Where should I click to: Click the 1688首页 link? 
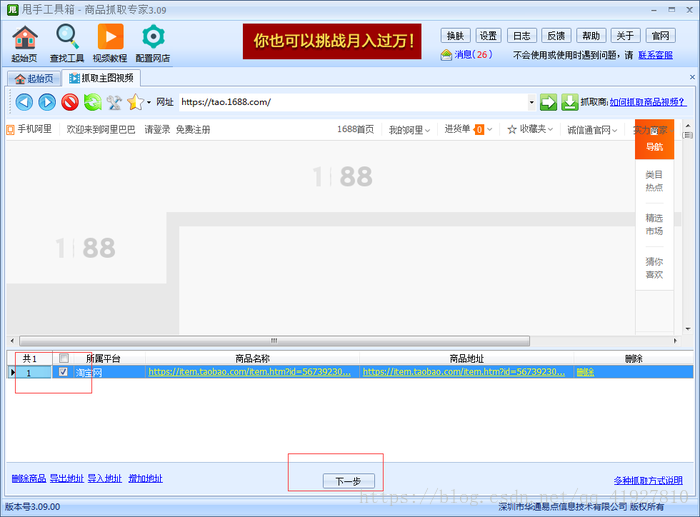(x=355, y=129)
